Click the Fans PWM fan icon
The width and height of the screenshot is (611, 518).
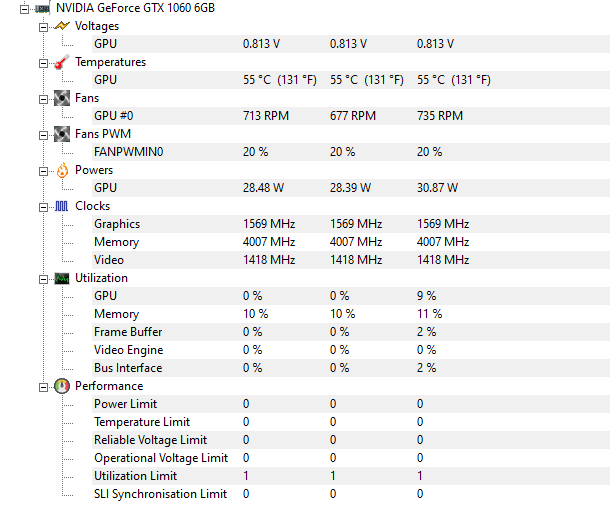coord(62,134)
